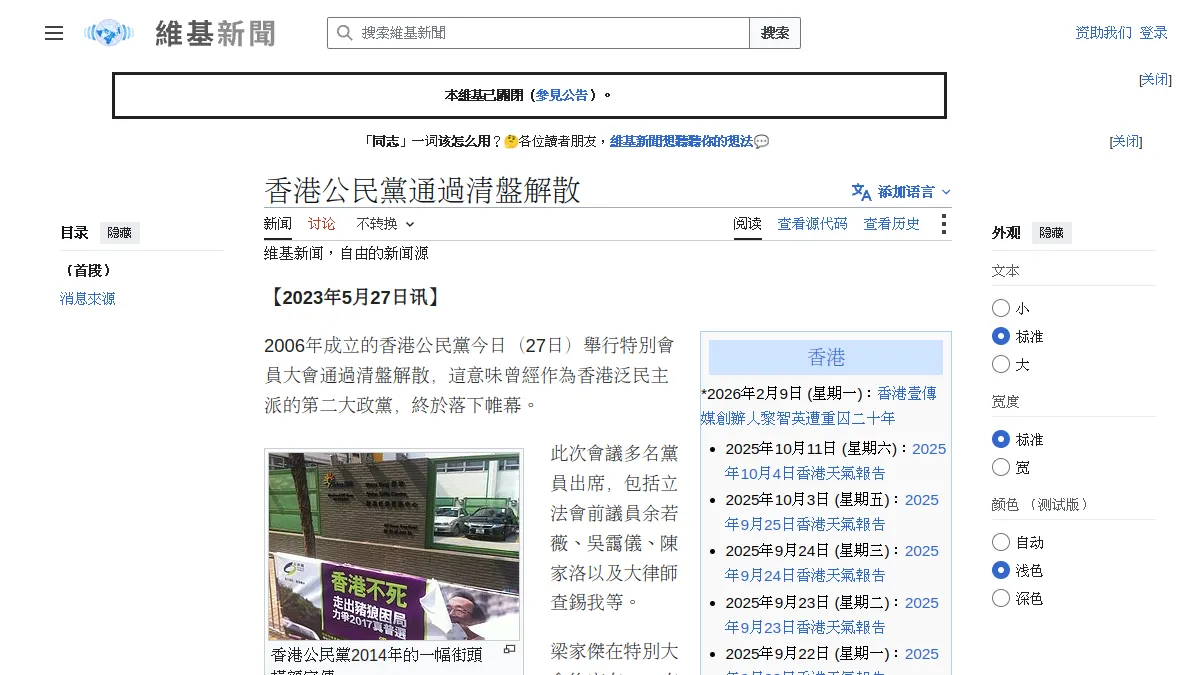Select color mode 自动

point(1001,542)
